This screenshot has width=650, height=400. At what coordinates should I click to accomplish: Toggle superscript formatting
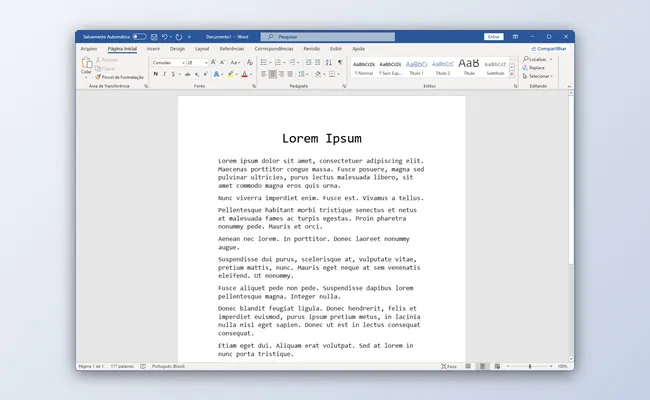(205, 74)
